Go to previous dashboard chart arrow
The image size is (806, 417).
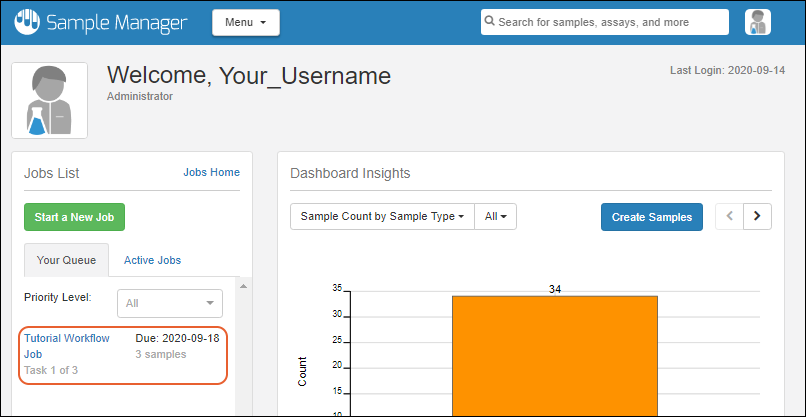pyautogui.click(x=730, y=216)
